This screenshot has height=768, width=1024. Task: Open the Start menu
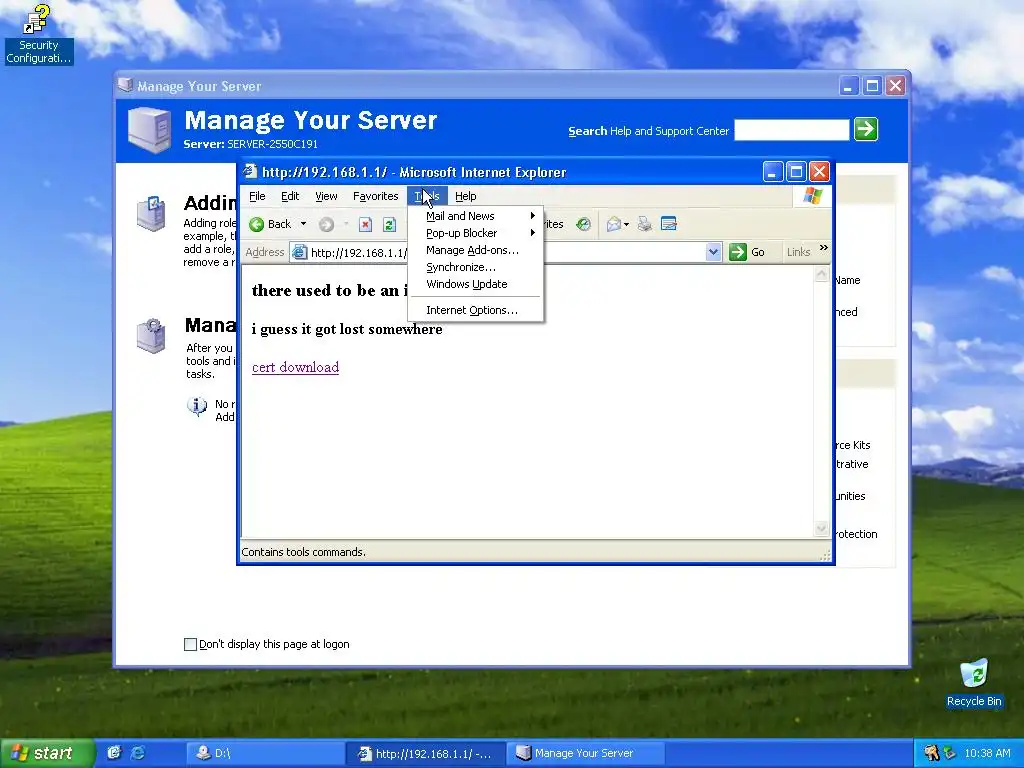point(46,753)
